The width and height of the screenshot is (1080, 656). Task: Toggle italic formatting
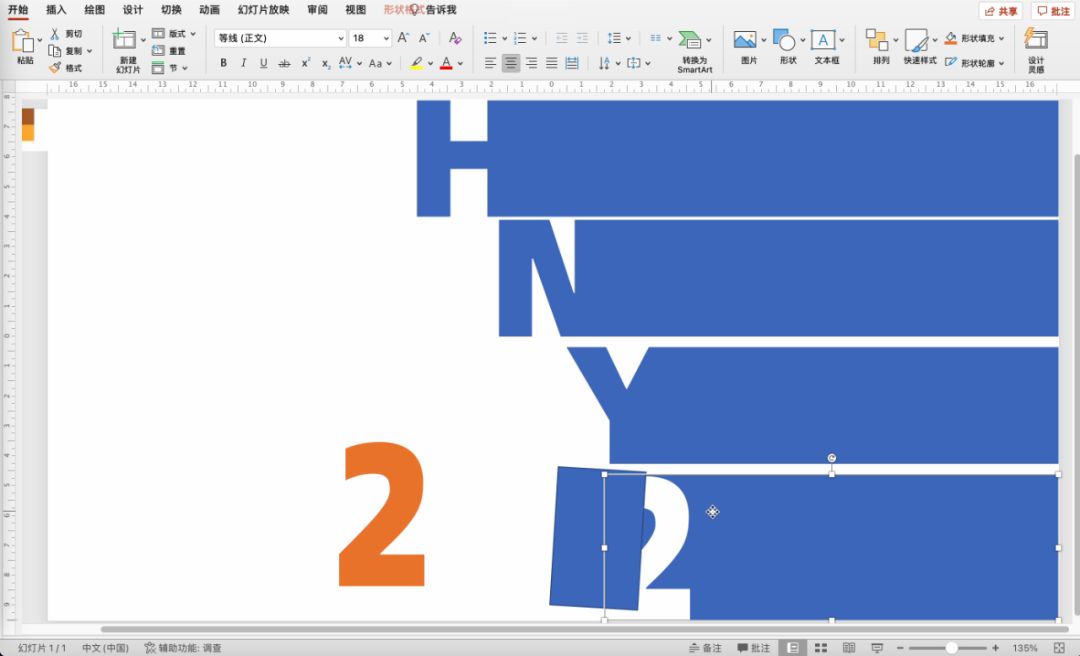pos(243,63)
